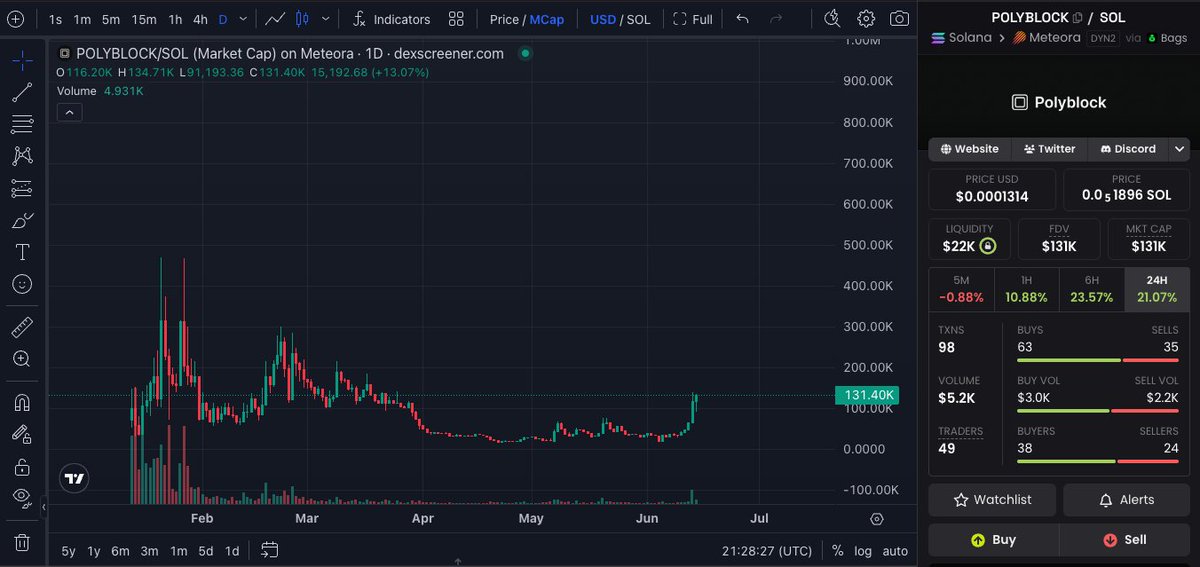Collapse the left drawing toolbar arrow
The image size is (1200, 567).
[x=44, y=508]
